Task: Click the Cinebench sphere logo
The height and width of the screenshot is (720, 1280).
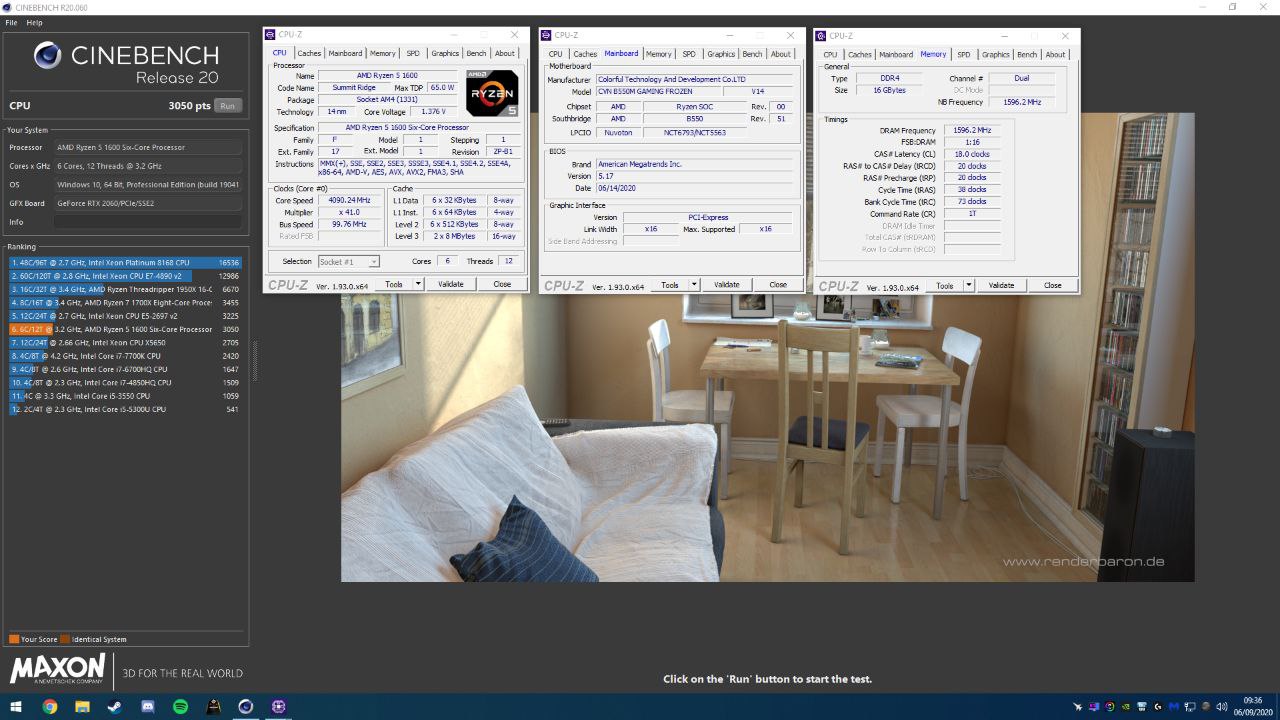Action: click(47, 56)
